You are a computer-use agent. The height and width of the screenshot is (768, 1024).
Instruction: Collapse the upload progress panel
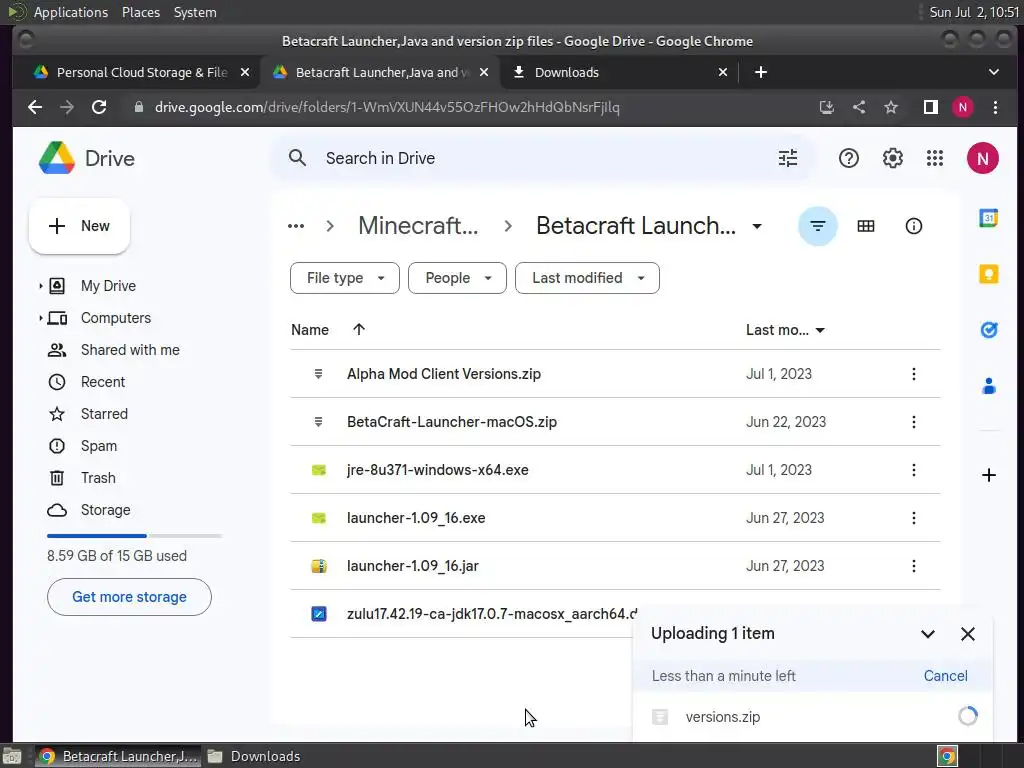pyautogui.click(x=927, y=634)
